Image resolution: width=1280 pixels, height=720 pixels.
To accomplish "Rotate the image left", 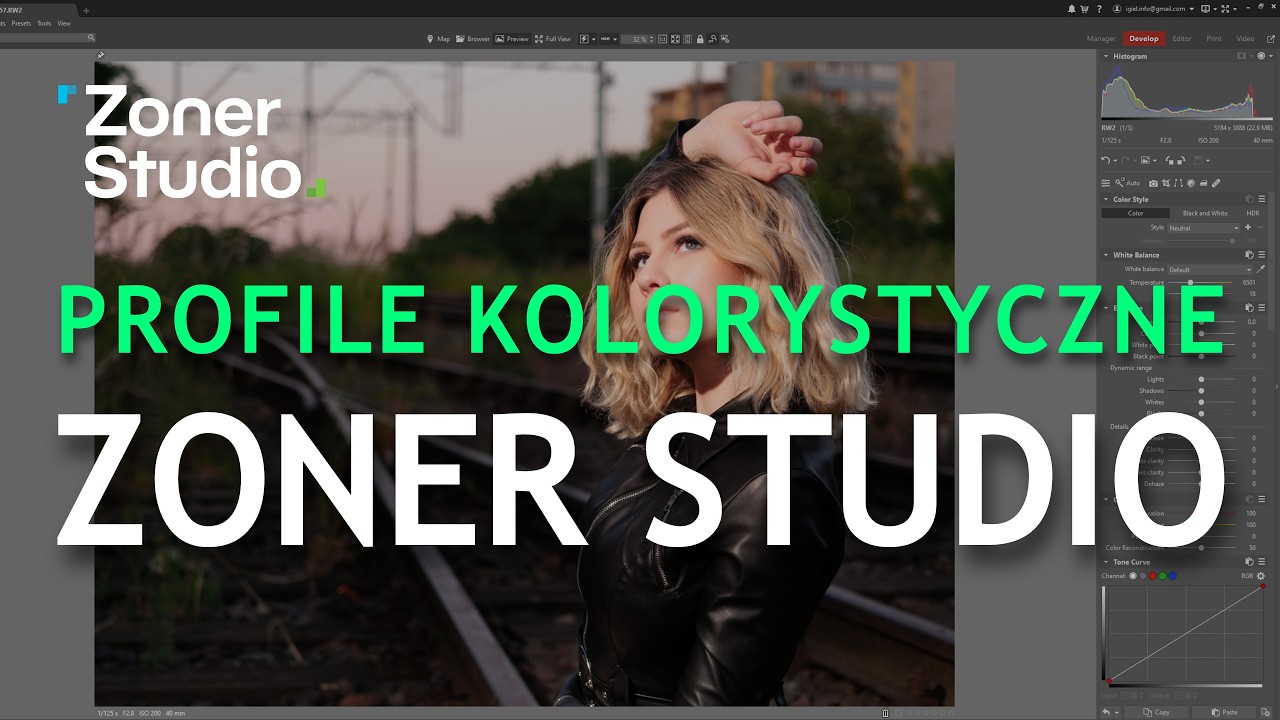I will (x=1170, y=160).
